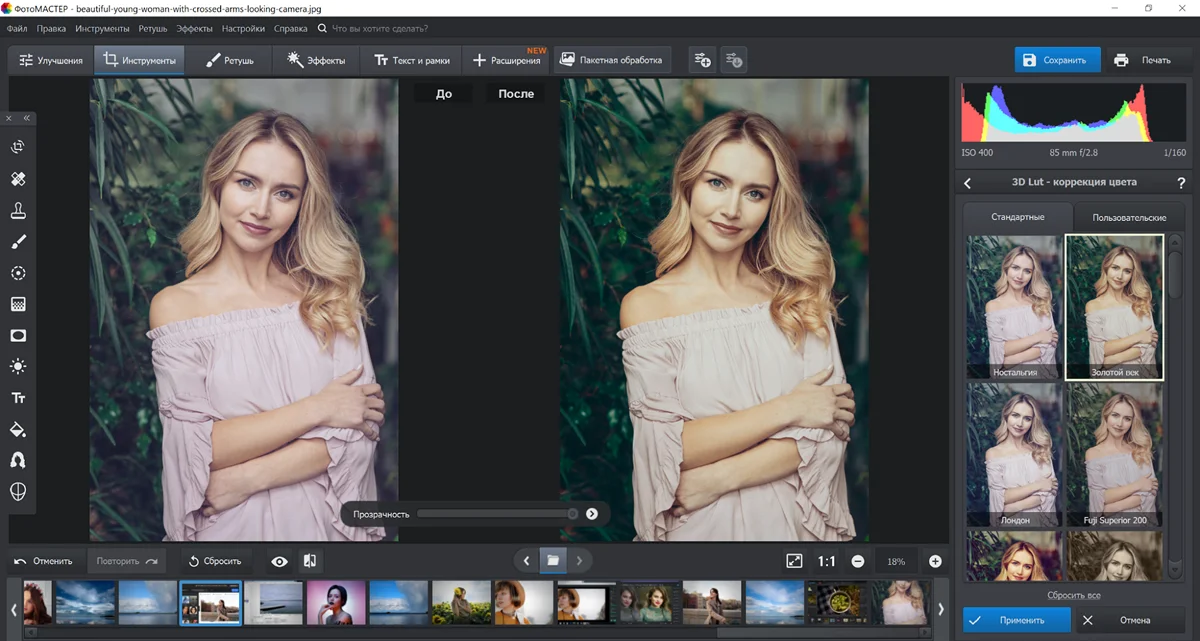Open the Расширения tab
Image resolution: width=1200 pixels, height=641 pixels.
click(506, 60)
